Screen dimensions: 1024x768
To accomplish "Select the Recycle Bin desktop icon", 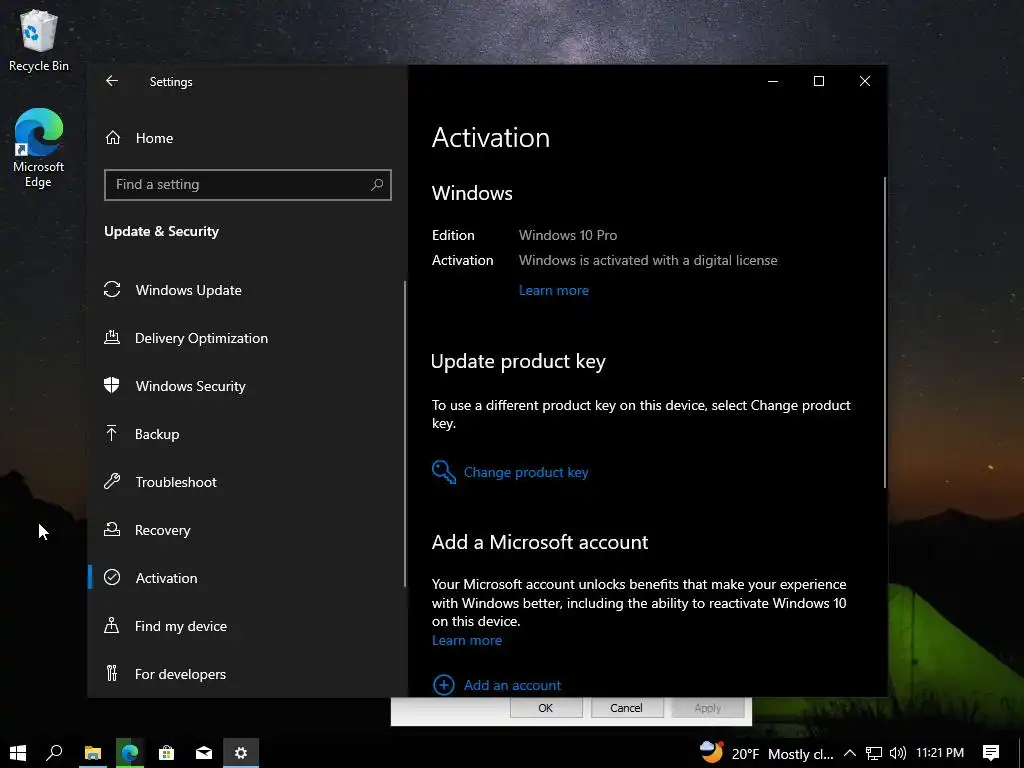I will coord(39,40).
